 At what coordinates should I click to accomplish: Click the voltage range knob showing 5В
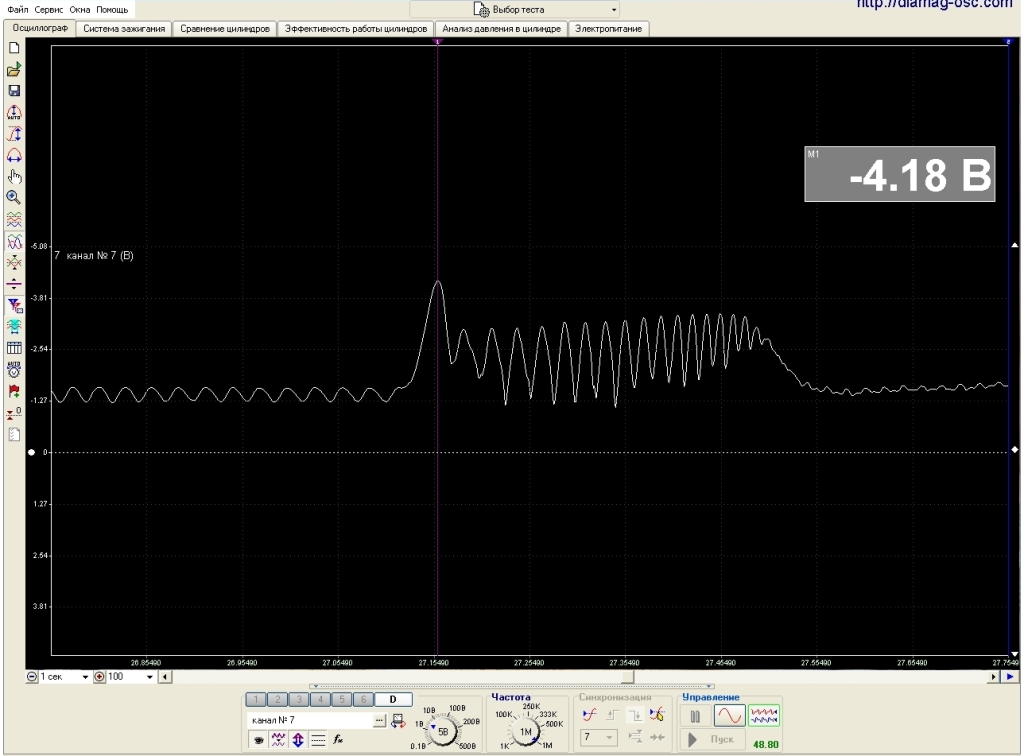443,732
